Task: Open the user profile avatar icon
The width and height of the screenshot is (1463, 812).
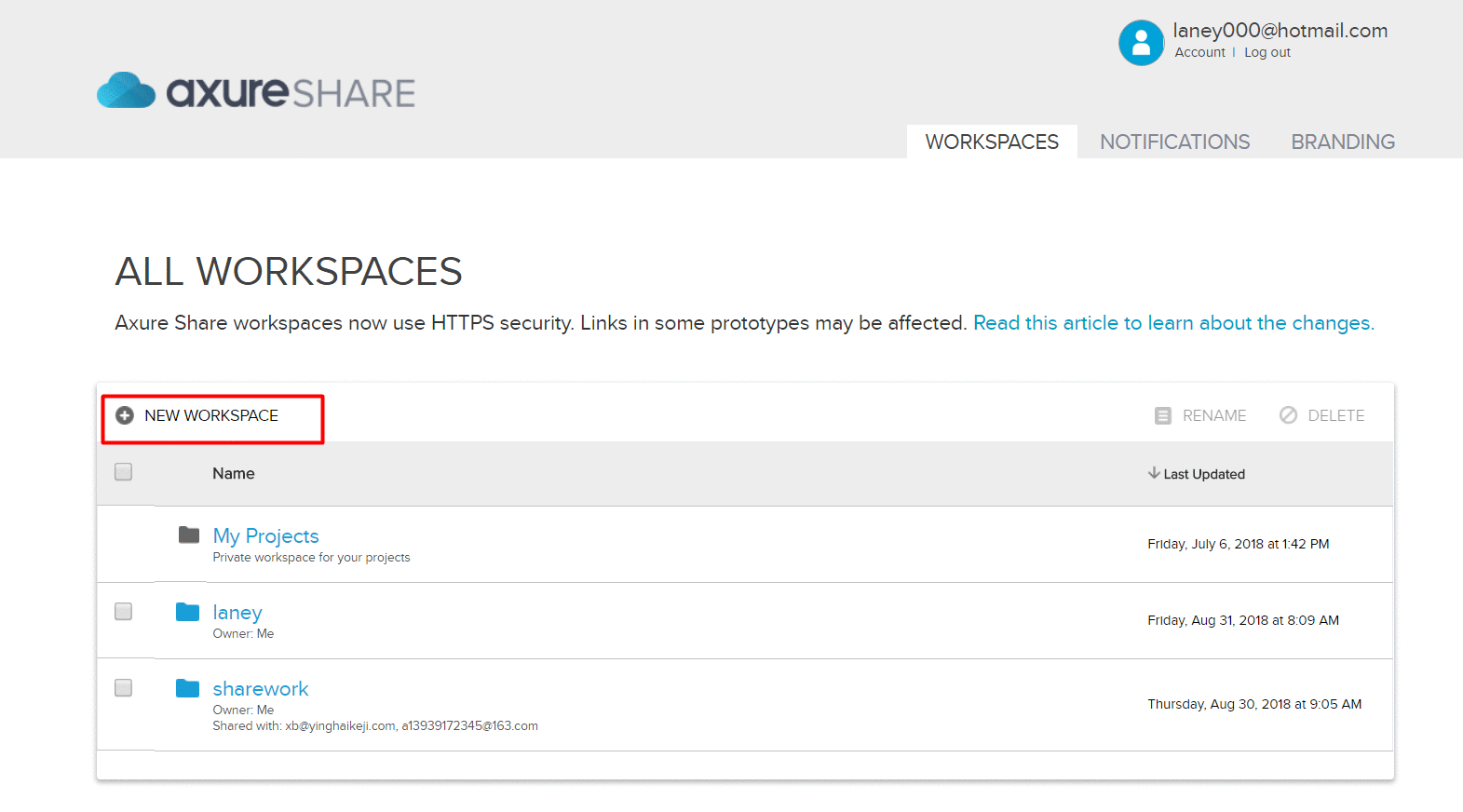Action: [x=1141, y=43]
